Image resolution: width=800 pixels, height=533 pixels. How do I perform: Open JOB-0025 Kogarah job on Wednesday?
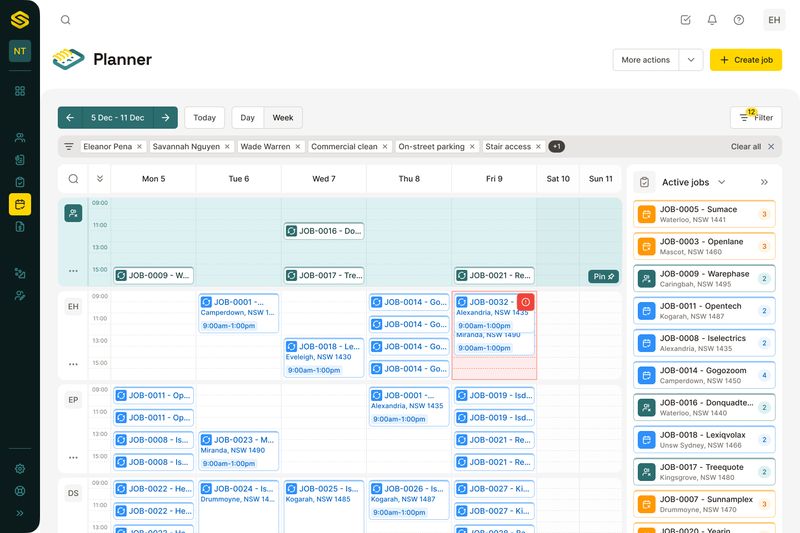[324, 506]
